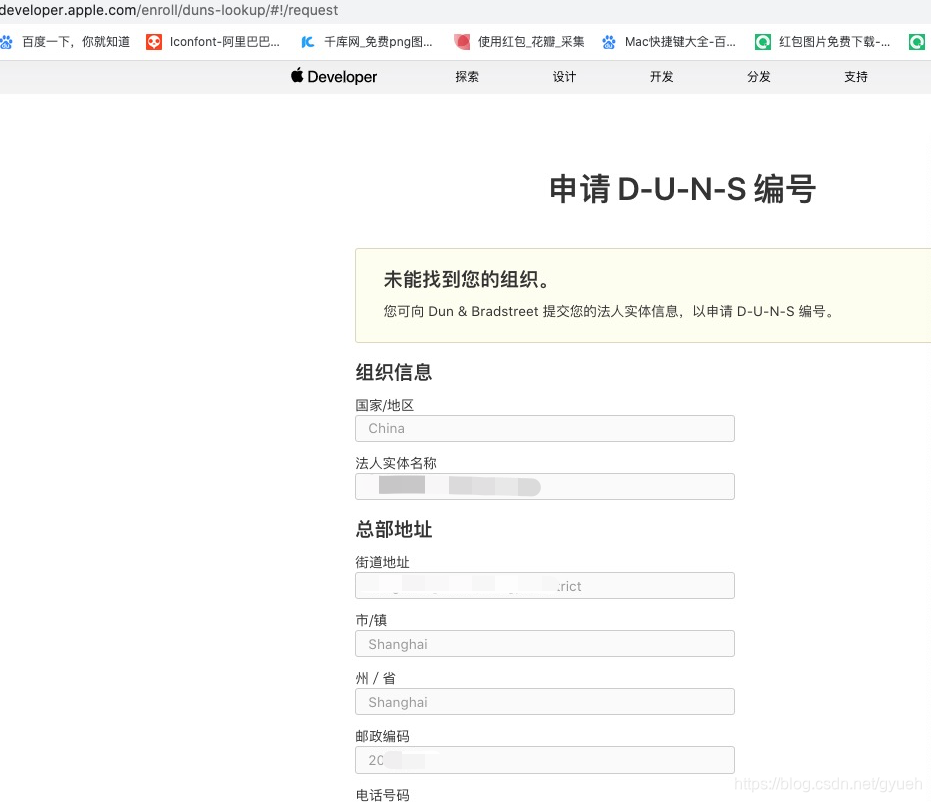
Task: Open the 分发 navigation menu
Action: tap(759, 77)
